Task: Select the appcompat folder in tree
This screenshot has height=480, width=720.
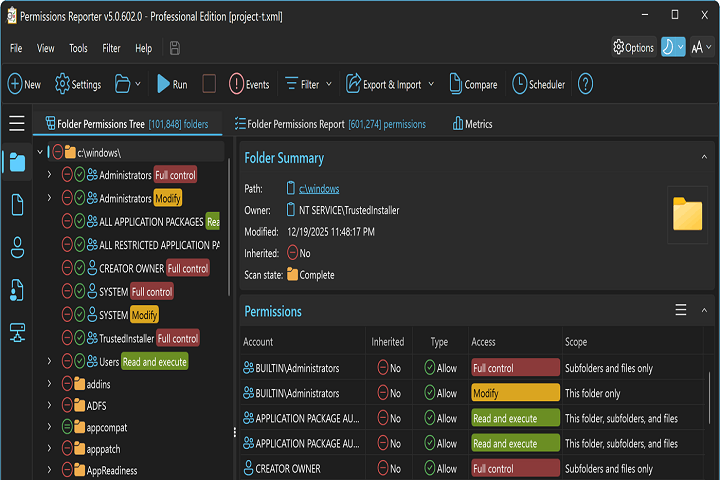Action: coord(106,427)
